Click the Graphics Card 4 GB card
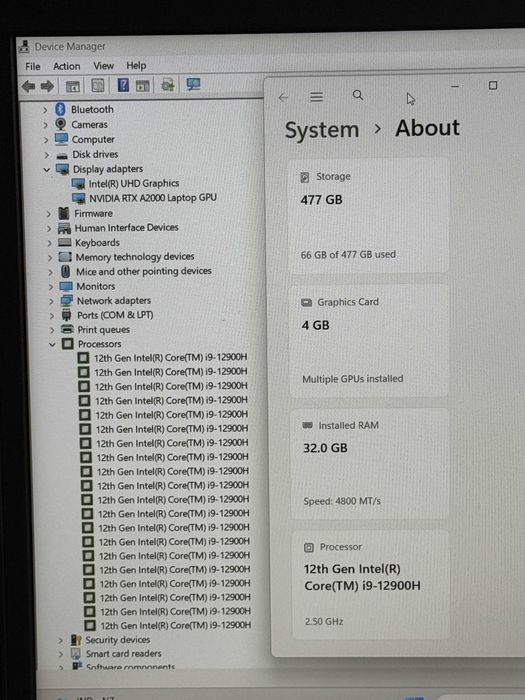The image size is (525, 700). tap(369, 340)
